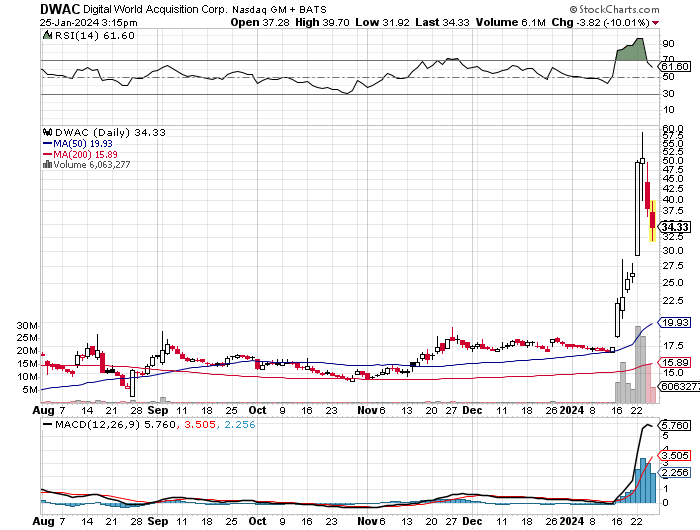Click the 25-Jan-2024 3:15pm timestamp
The width and height of the screenshot is (700, 530).
click(x=88, y=23)
